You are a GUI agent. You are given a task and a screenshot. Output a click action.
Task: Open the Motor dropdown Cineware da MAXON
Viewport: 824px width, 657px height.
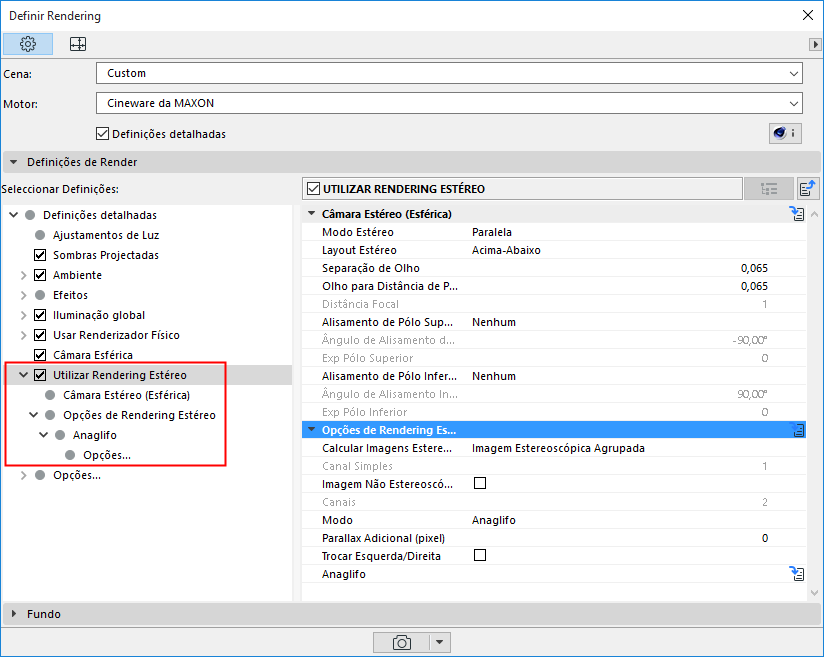(x=449, y=104)
